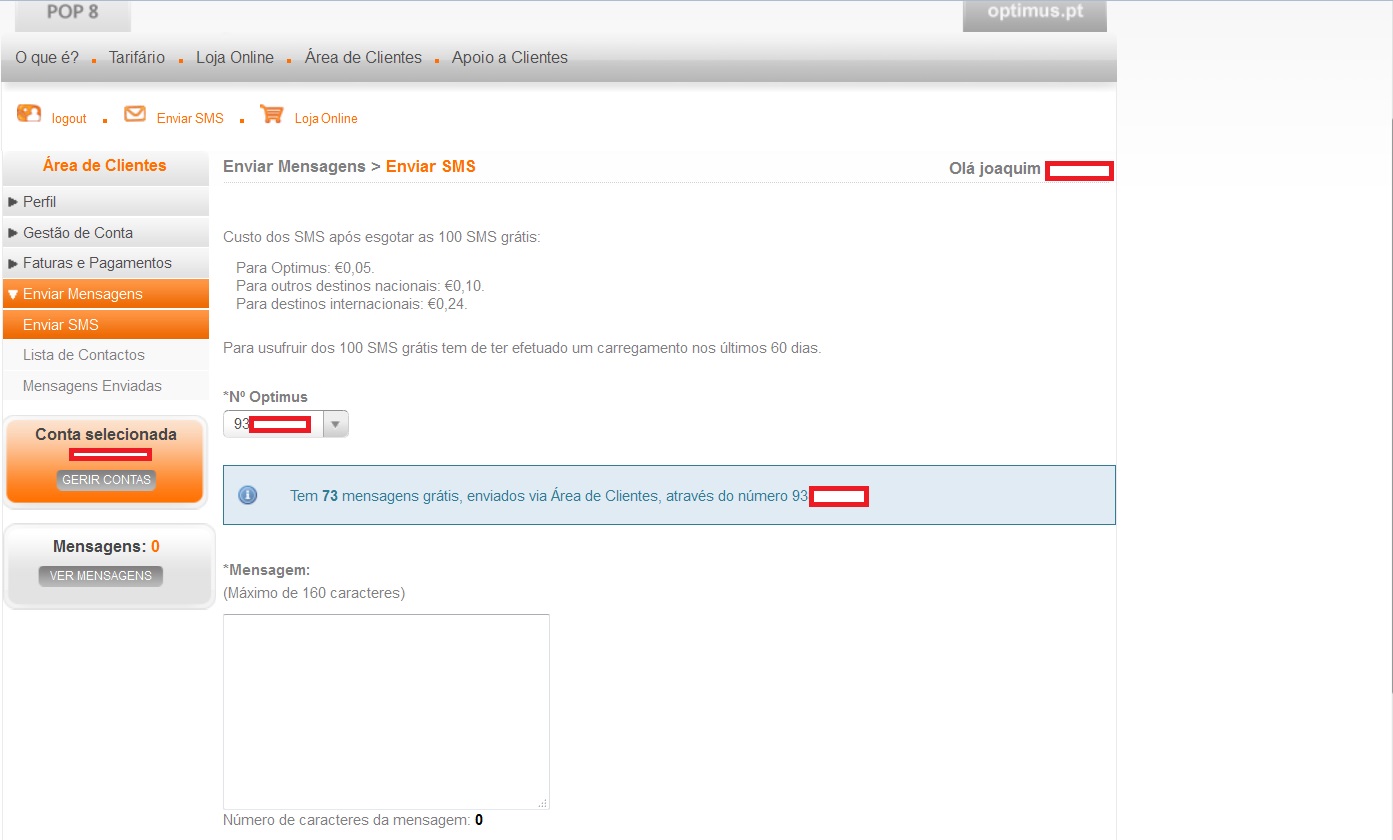Select Mensagens Enviadas in the sidebar
Image resolution: width=1393 pixels, height=840 pixels.
[x=106, y=386]
